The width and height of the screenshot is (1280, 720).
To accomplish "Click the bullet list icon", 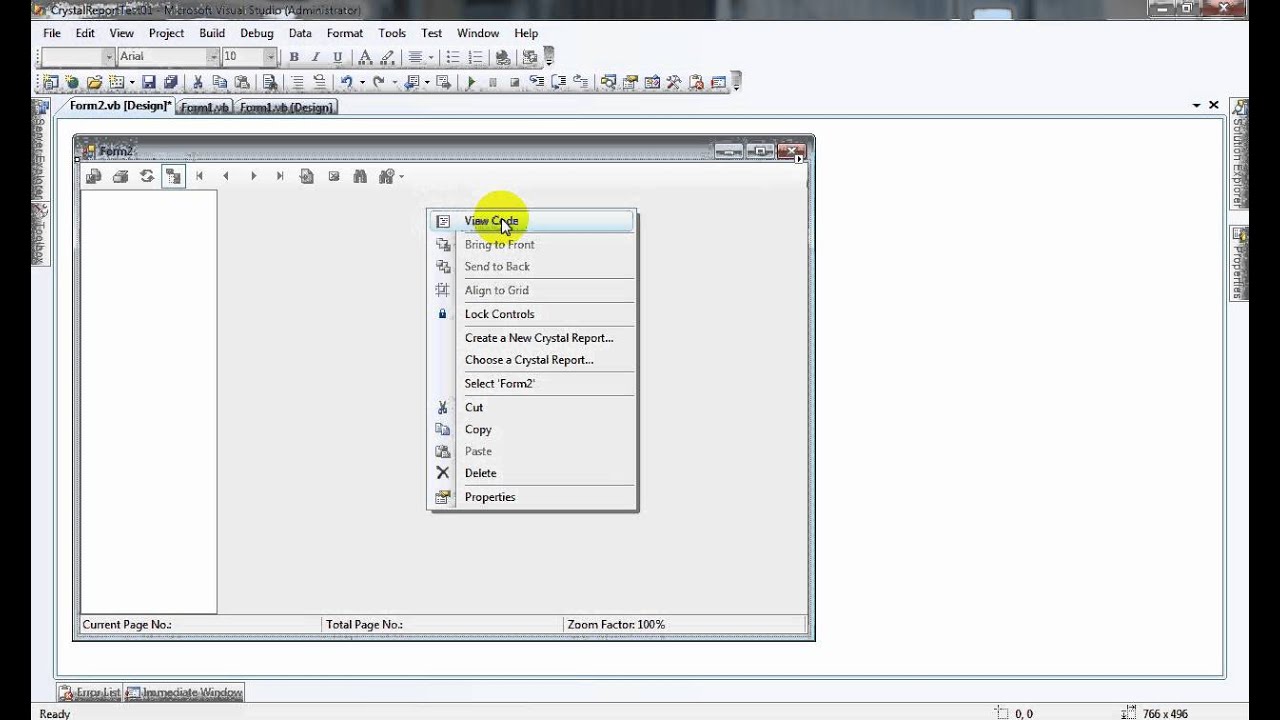I will pos(453,57).
